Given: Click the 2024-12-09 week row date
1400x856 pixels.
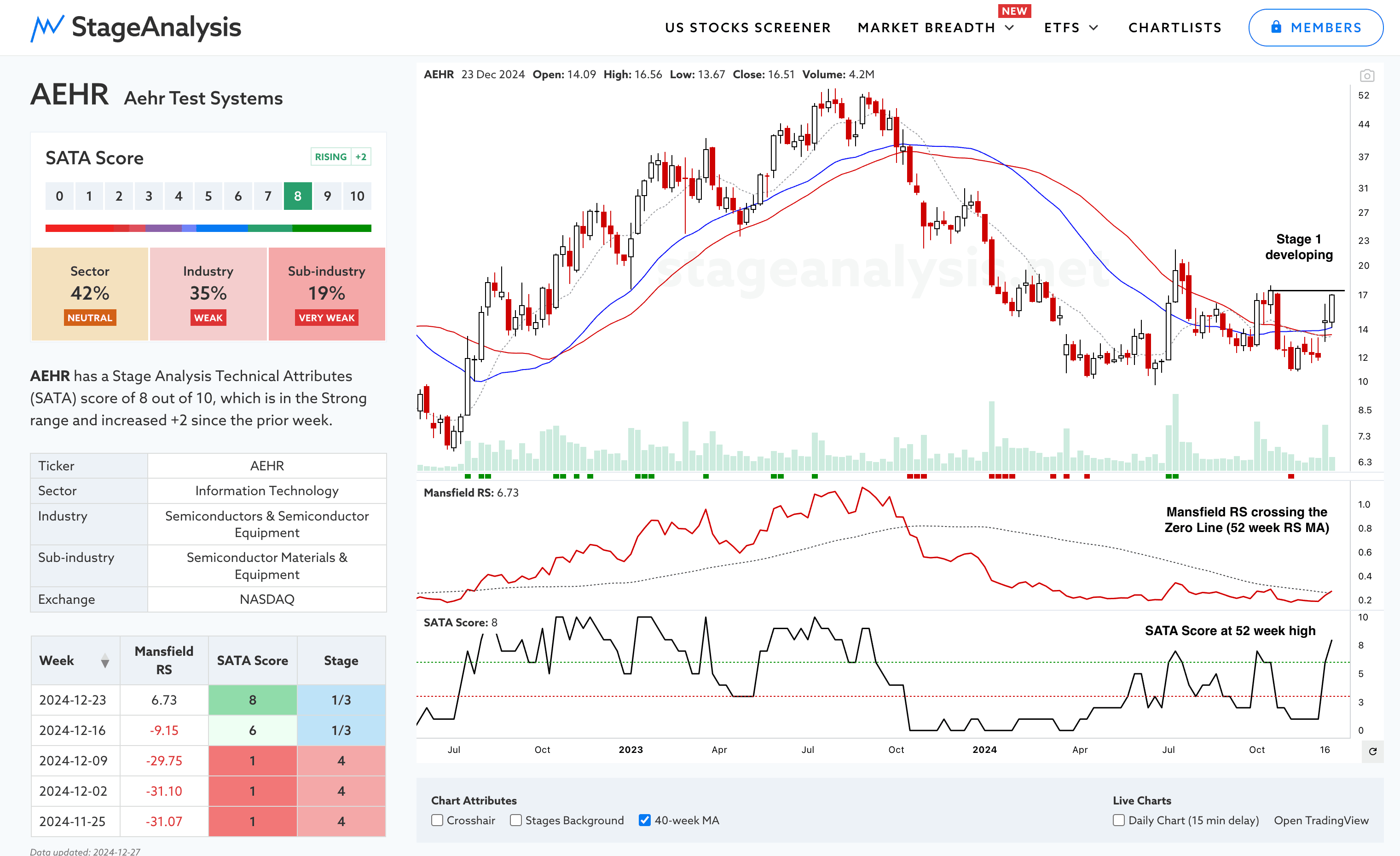Looking at the screenshot, I should 73,761.
